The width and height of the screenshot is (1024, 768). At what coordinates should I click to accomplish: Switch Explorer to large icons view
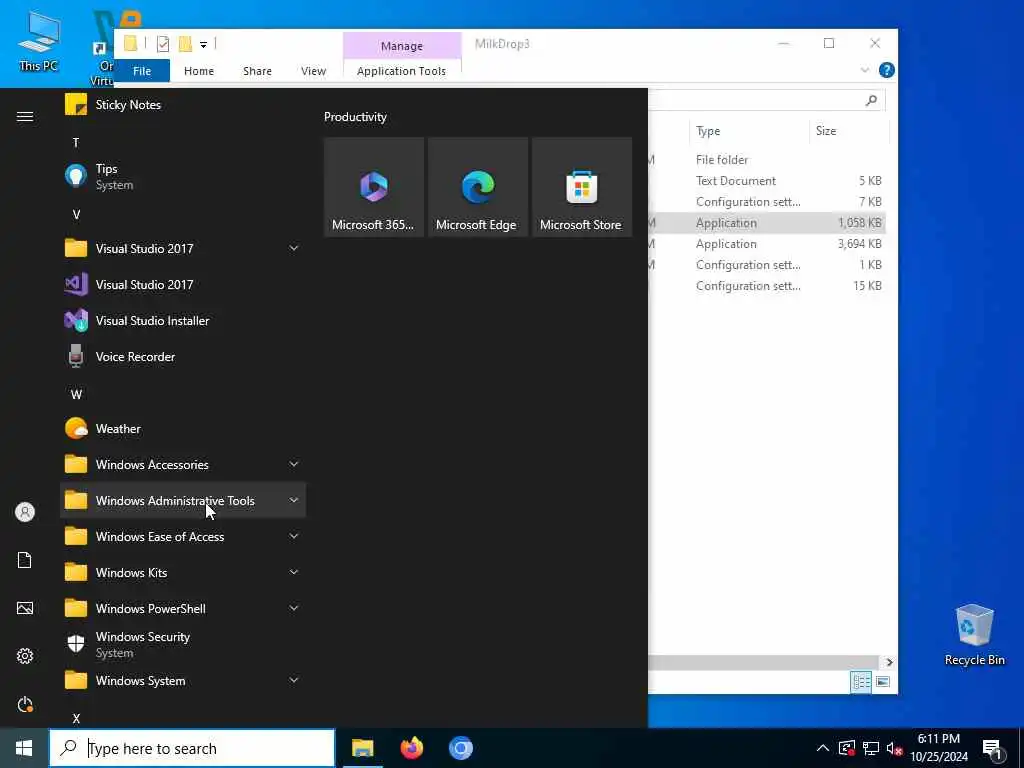coord(883,682)
